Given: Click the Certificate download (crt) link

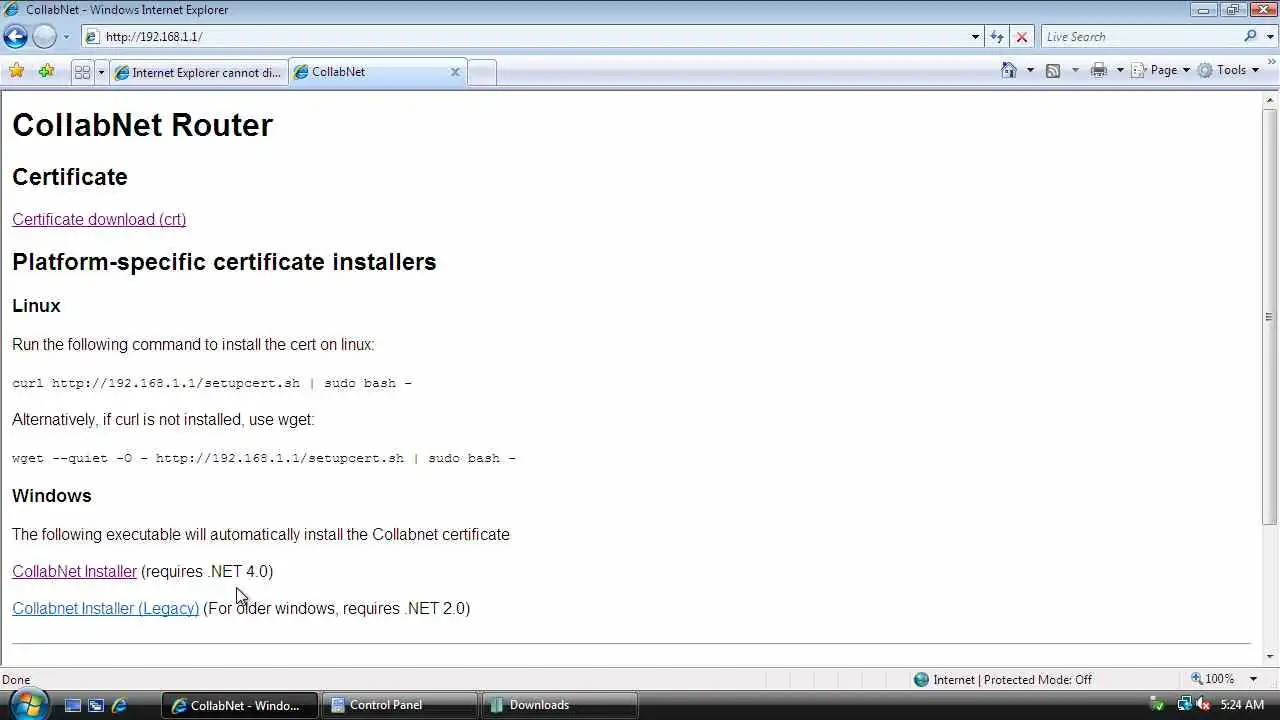Looking at the screenshot, I should point(99,219).
